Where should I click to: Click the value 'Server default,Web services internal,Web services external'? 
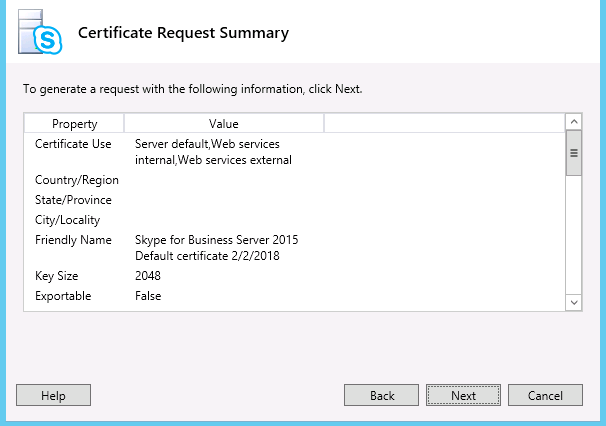213,152
